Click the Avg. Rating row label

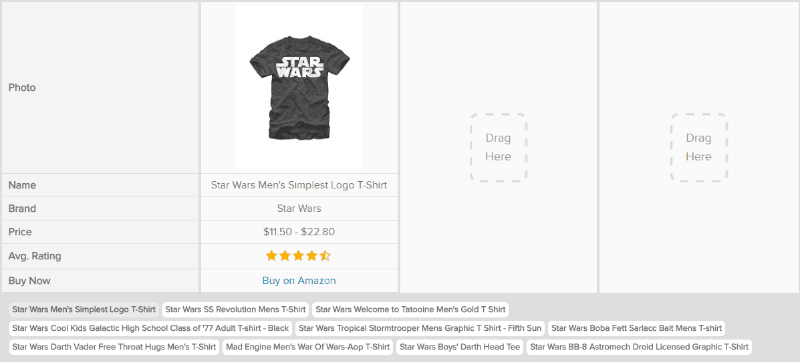click(35, 256)
